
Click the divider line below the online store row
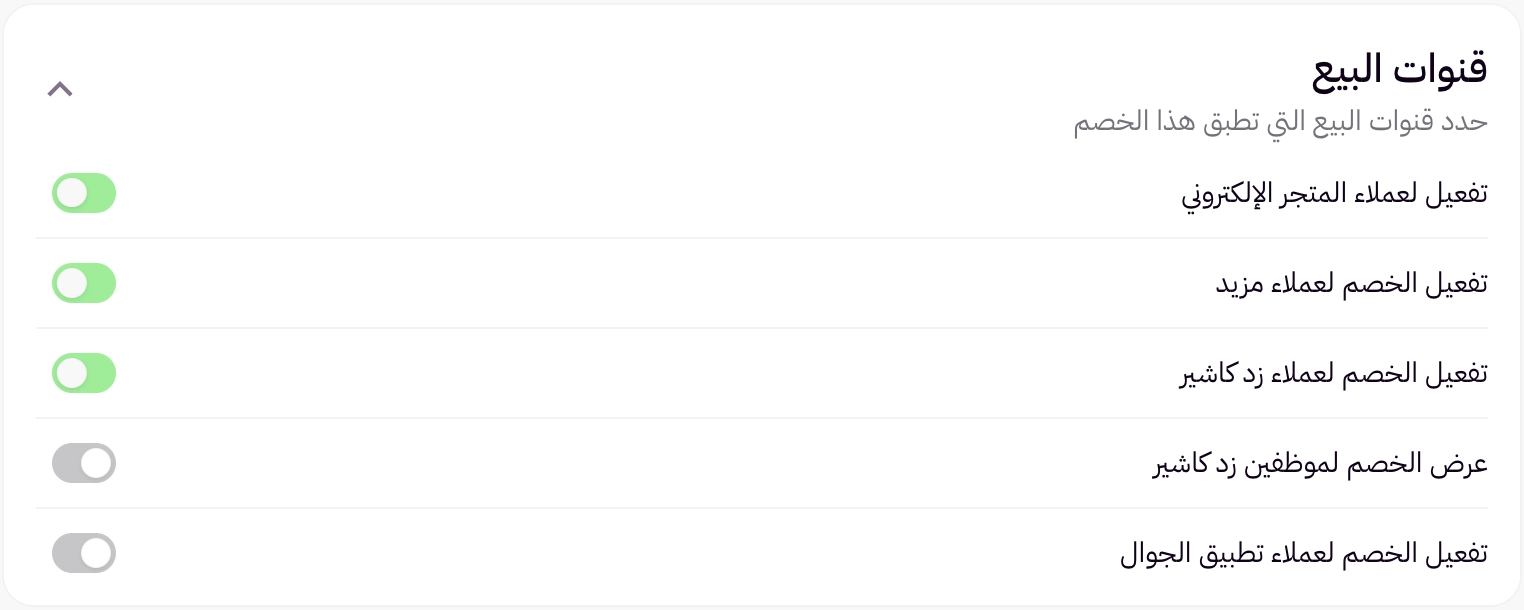click(x=762, y=238)
